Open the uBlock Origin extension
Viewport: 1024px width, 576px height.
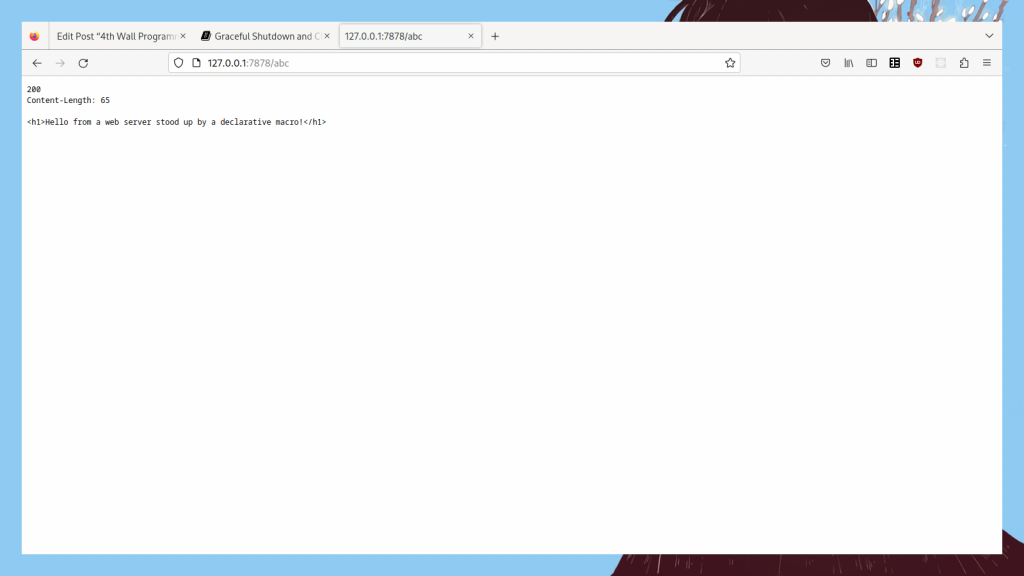tap(917, 63)
